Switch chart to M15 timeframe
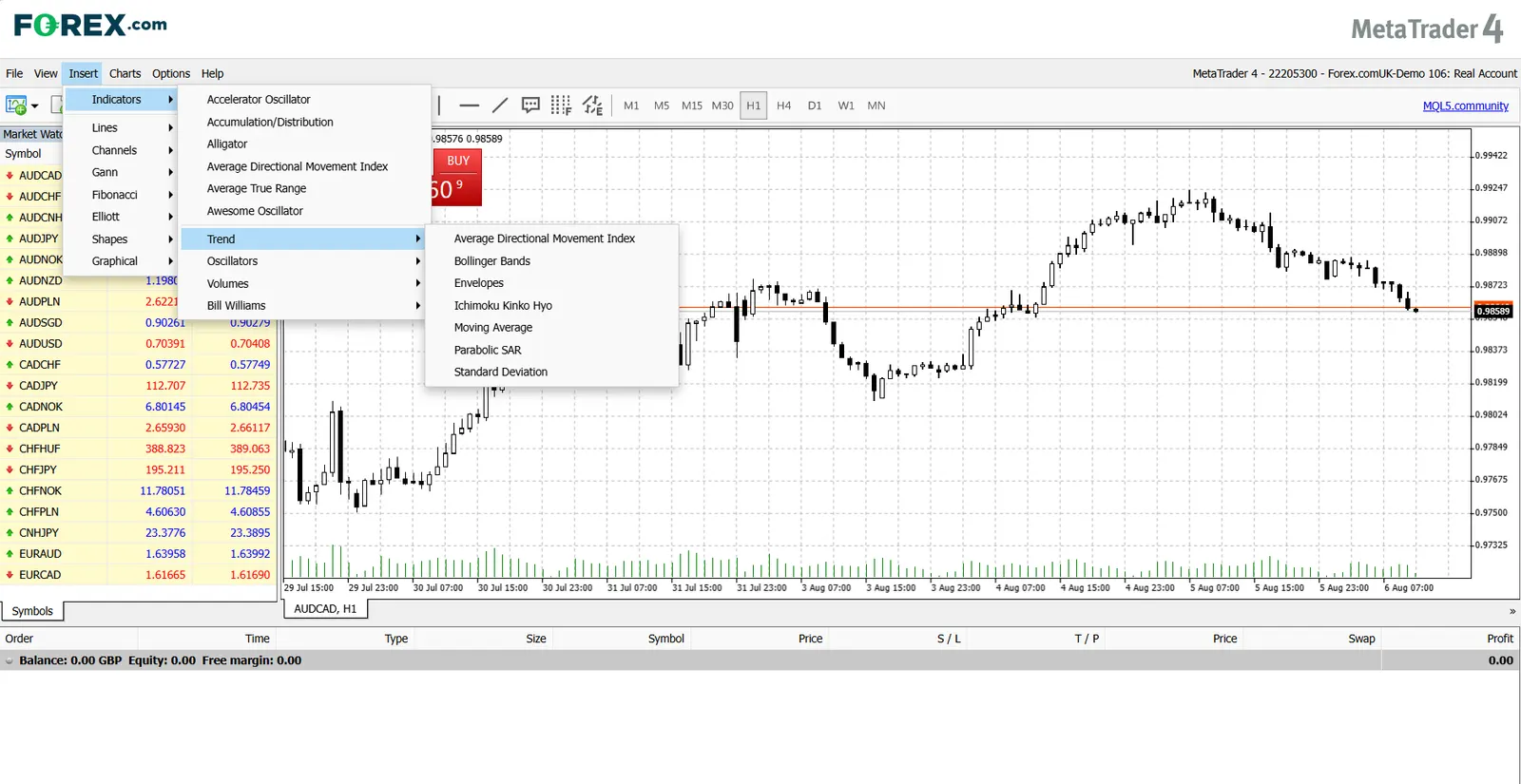 pos(692,105)
